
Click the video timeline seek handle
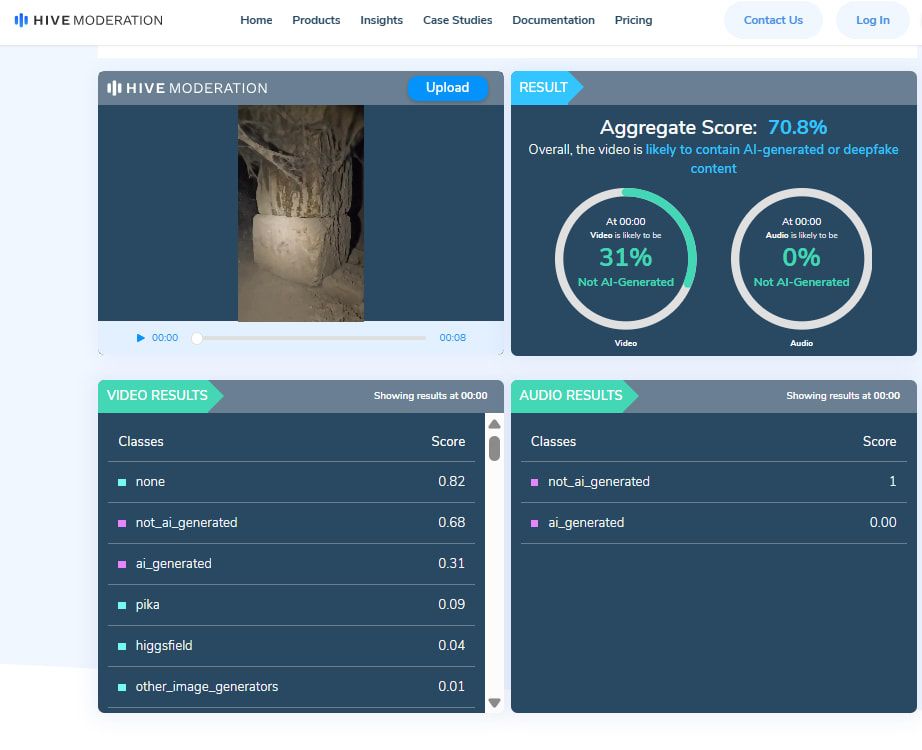click(x=197, y=338)
